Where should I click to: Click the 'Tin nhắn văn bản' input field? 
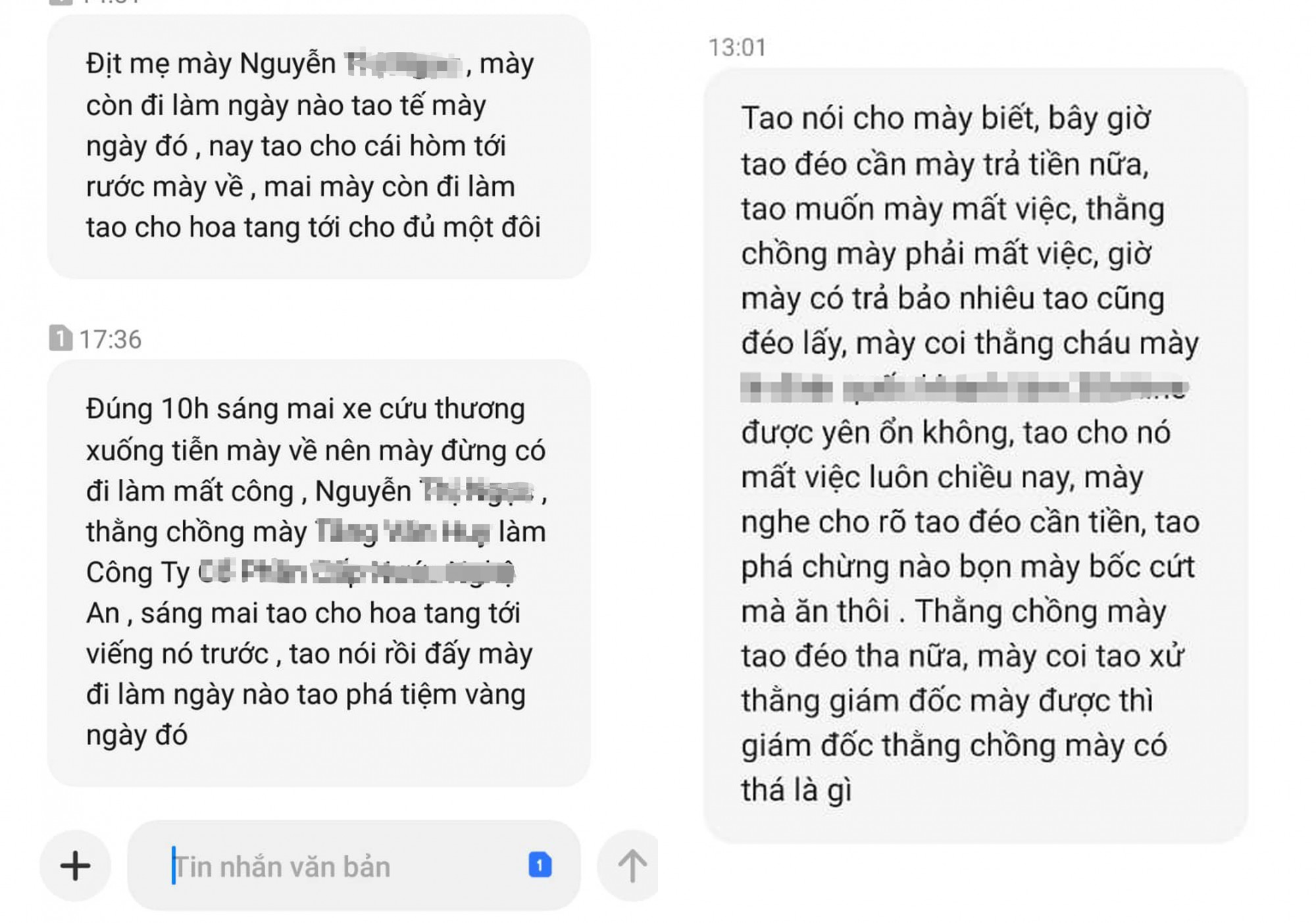(354, 865)
